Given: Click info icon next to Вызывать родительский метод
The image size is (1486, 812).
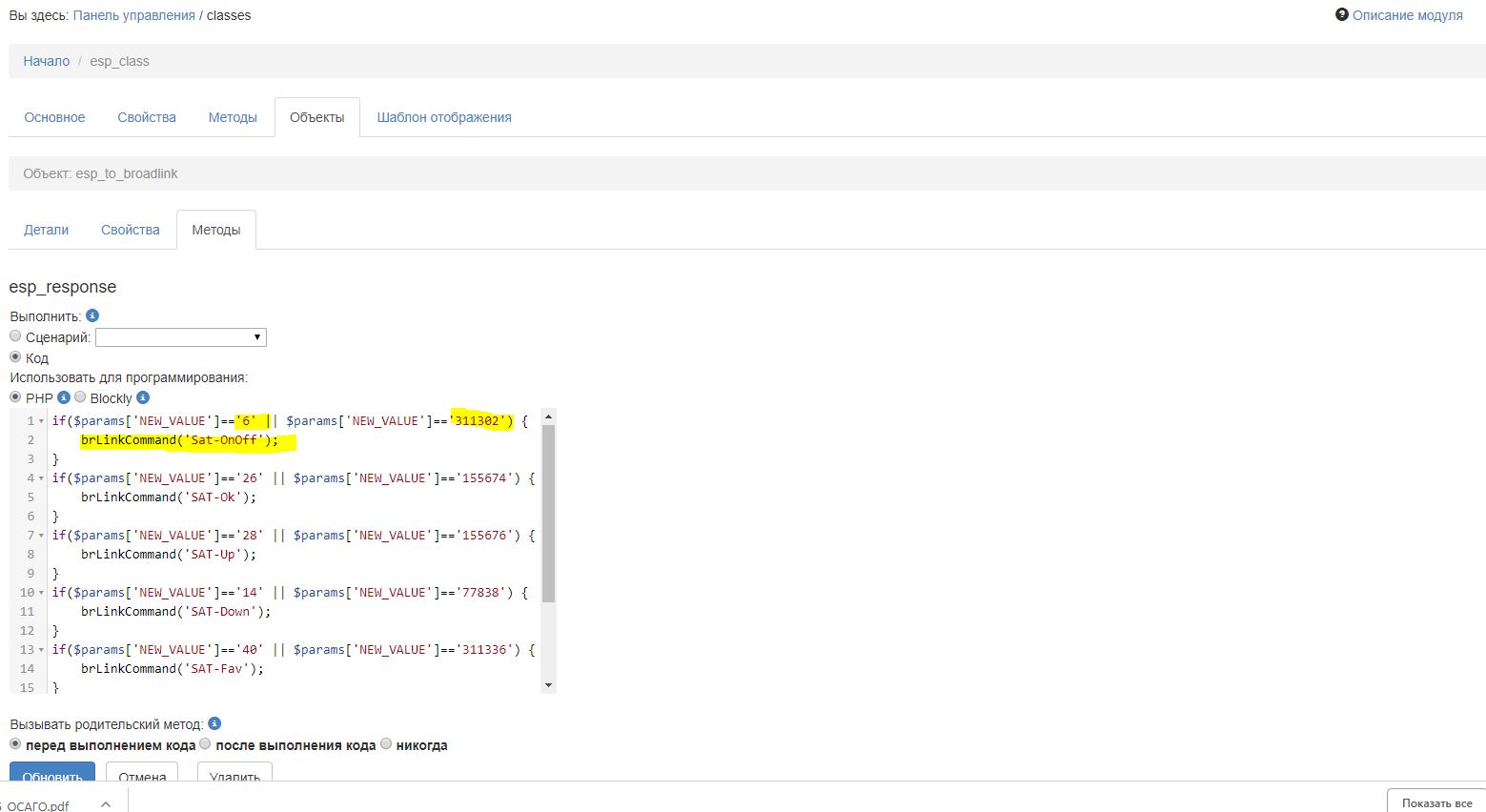Looking at the screenshot, I should tap(214, 723).
